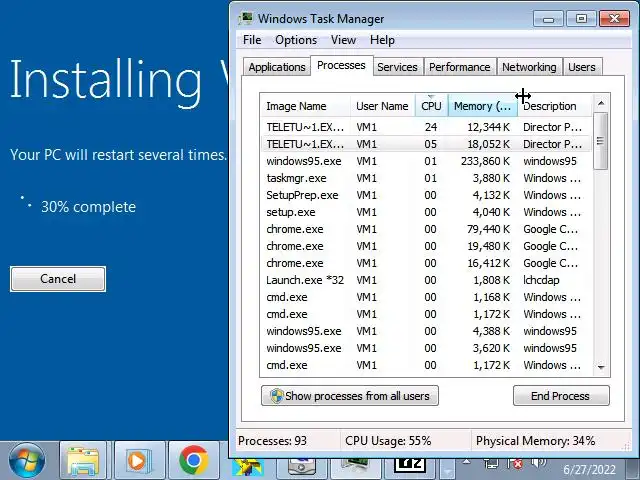640x480 pixels.
Task: Select the TELETU~1.EX process using 24 CPU
Action: (426, 127)
